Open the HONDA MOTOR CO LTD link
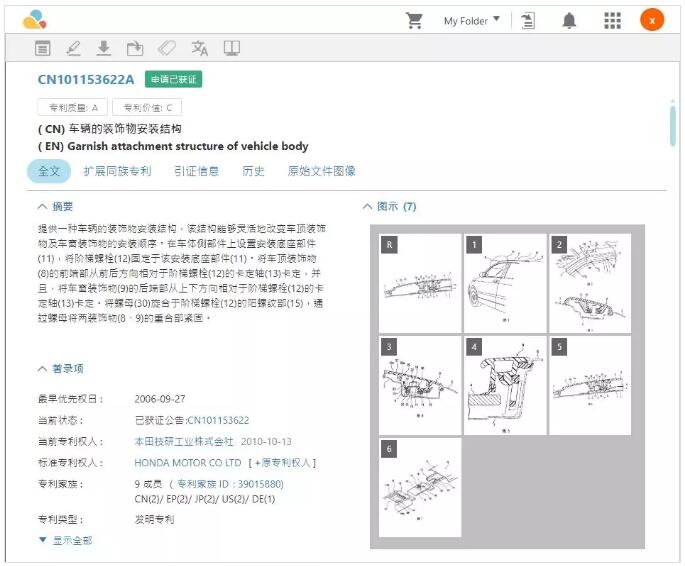 pos(188,463)
